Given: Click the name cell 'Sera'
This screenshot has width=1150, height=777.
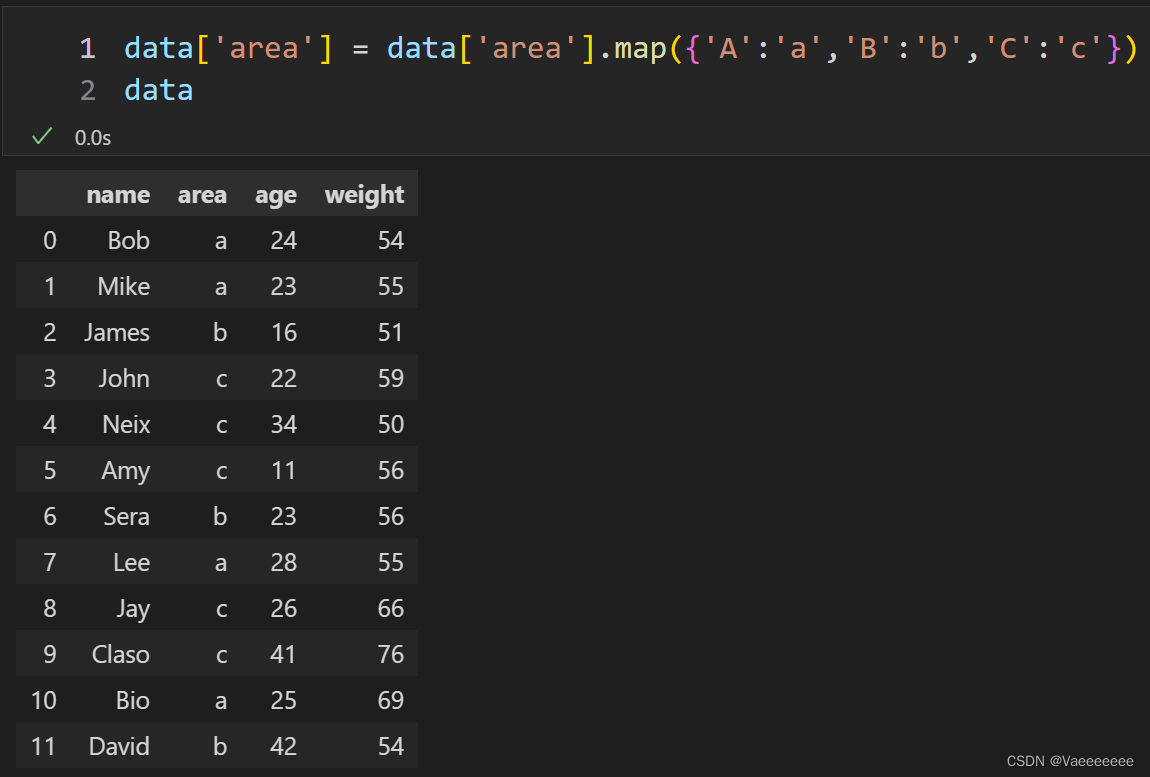Looking at the screenshot, I should pyautogui.click(x=126, y=517).
